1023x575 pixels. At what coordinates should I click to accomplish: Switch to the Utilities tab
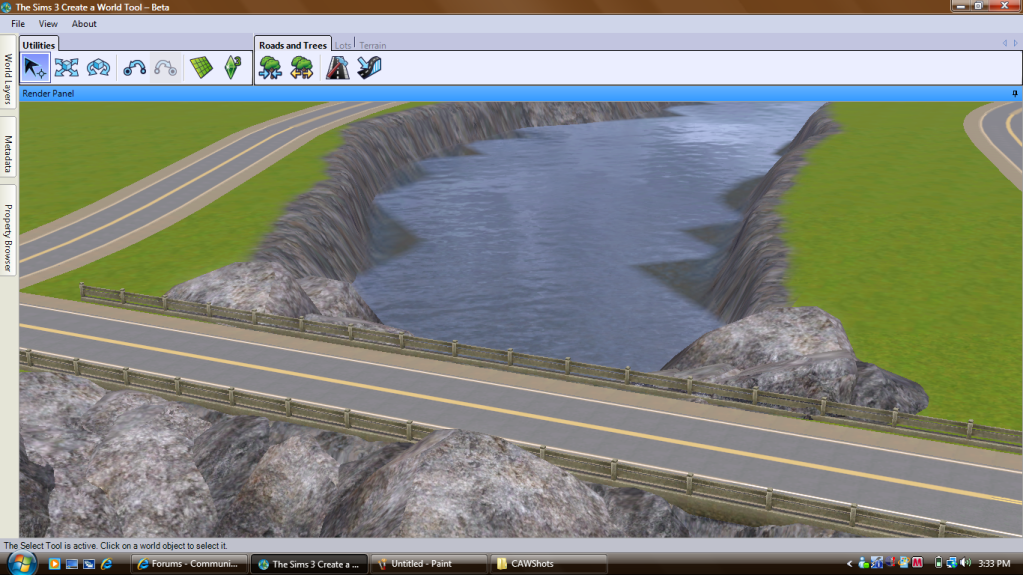38,45
